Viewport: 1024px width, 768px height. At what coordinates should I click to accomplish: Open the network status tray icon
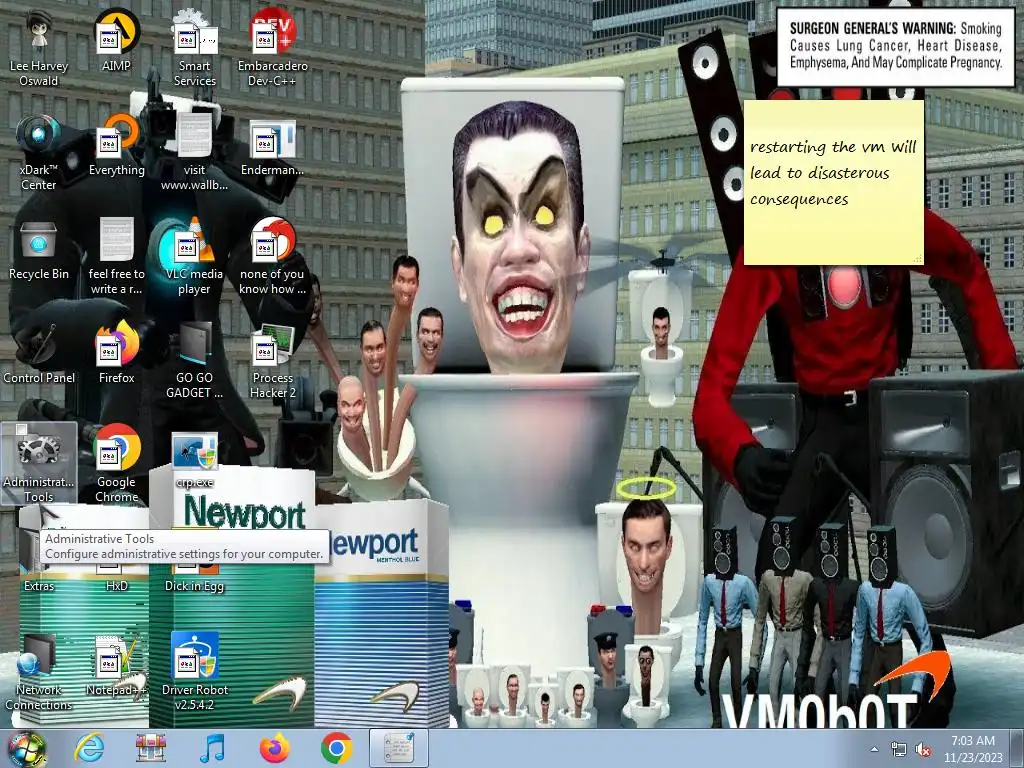click(x=899, y=749)
